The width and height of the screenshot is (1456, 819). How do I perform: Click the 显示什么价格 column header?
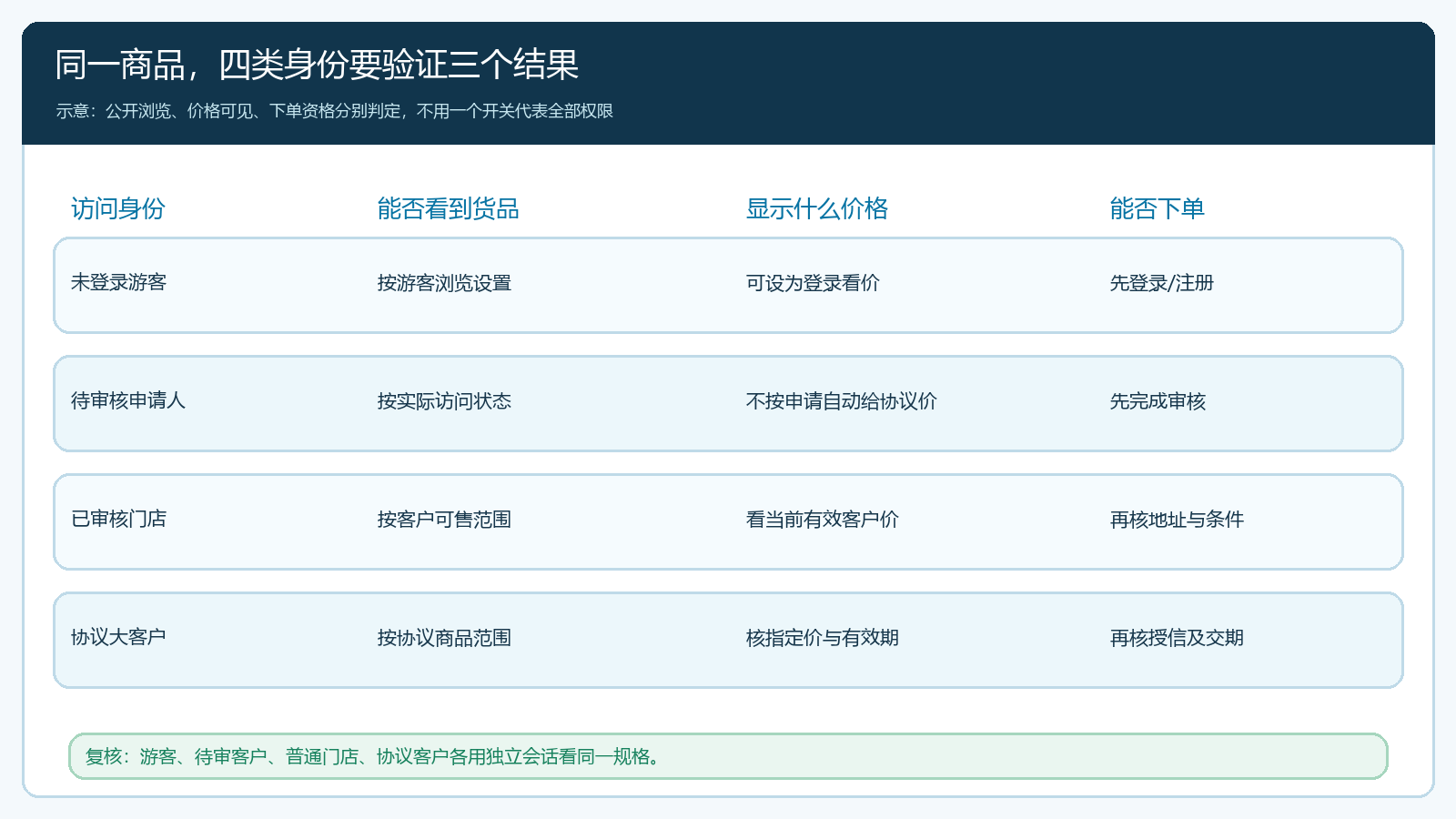point(816,208)
